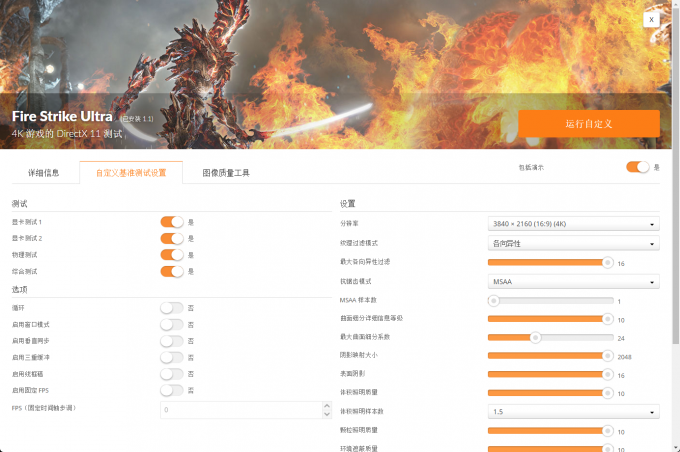This screenshot has width=680, height=452.
Task: Select the 自定义基准测试设置 tab
Action: click(131, 173)
